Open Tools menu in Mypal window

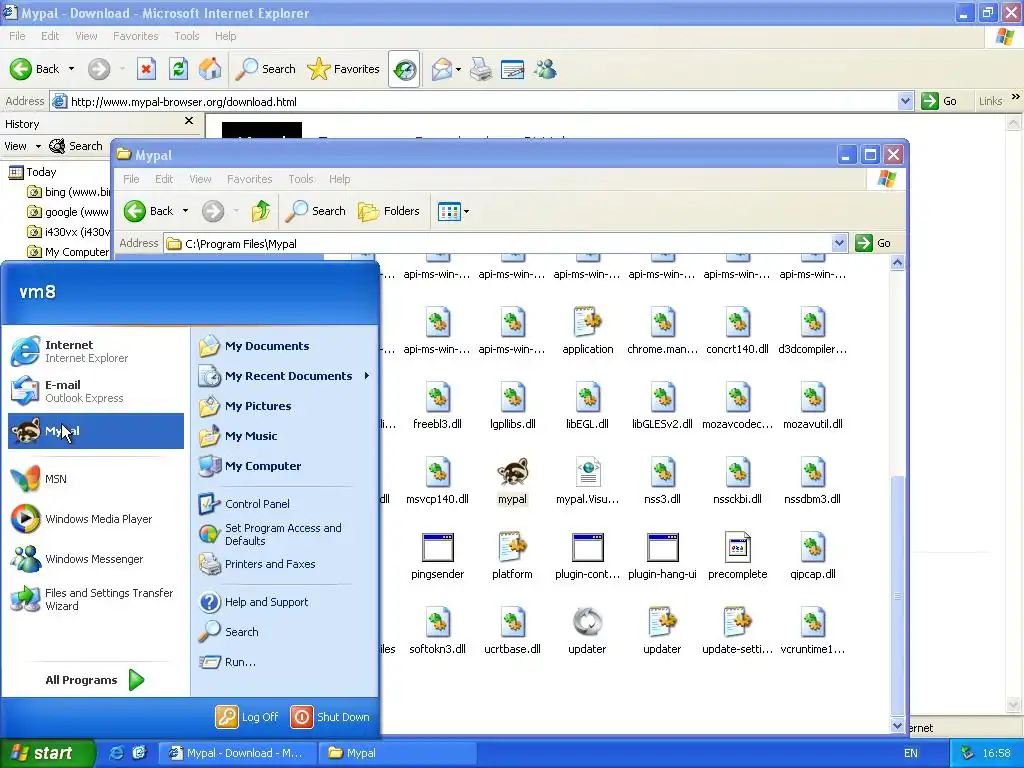301,179
